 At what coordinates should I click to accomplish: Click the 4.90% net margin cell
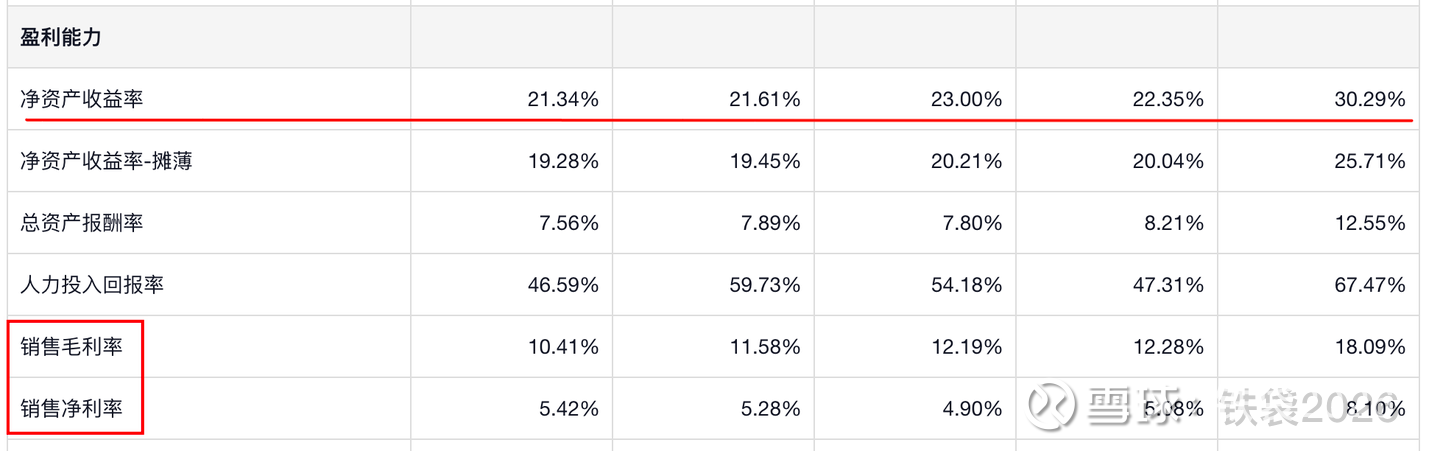point(971,408)
